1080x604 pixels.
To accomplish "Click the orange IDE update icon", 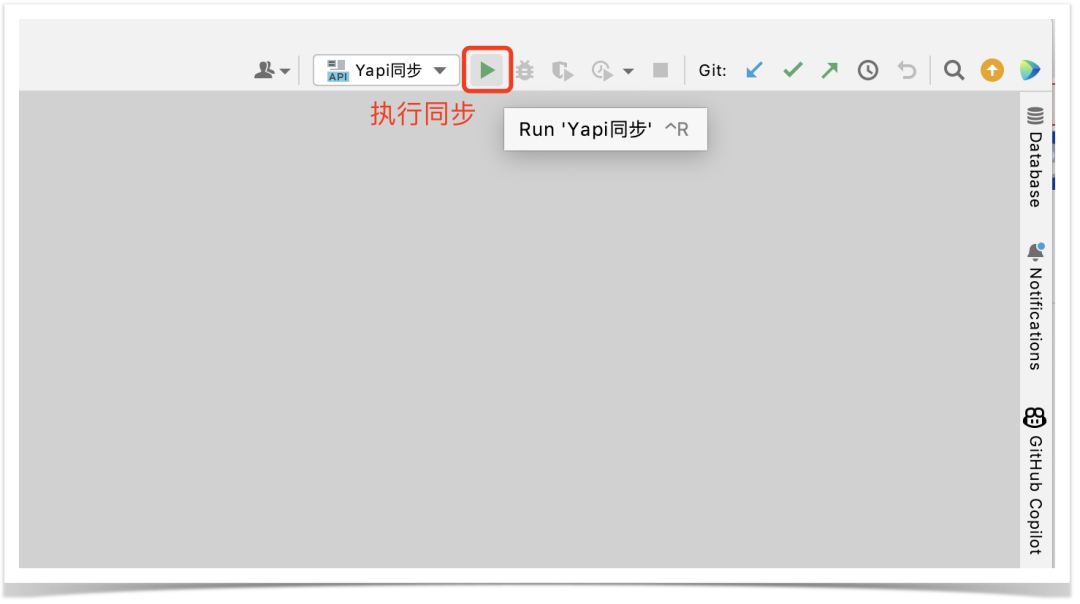I will [x=992, y=70].
